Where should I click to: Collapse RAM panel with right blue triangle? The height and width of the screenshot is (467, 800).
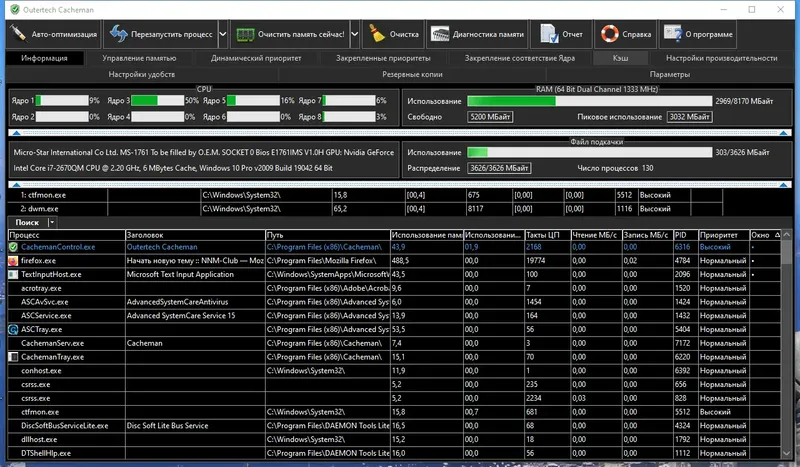pos(784,133)
